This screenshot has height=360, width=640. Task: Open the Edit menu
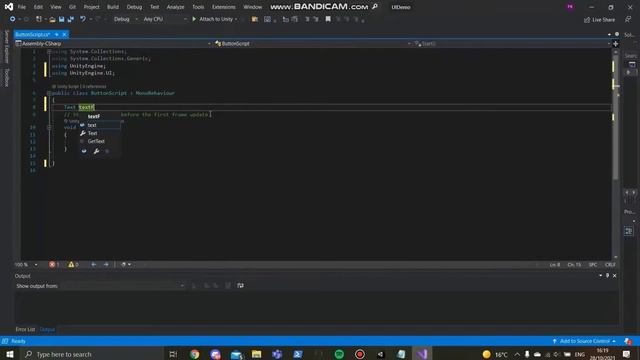pyautogui.click(x=38, y=7)
